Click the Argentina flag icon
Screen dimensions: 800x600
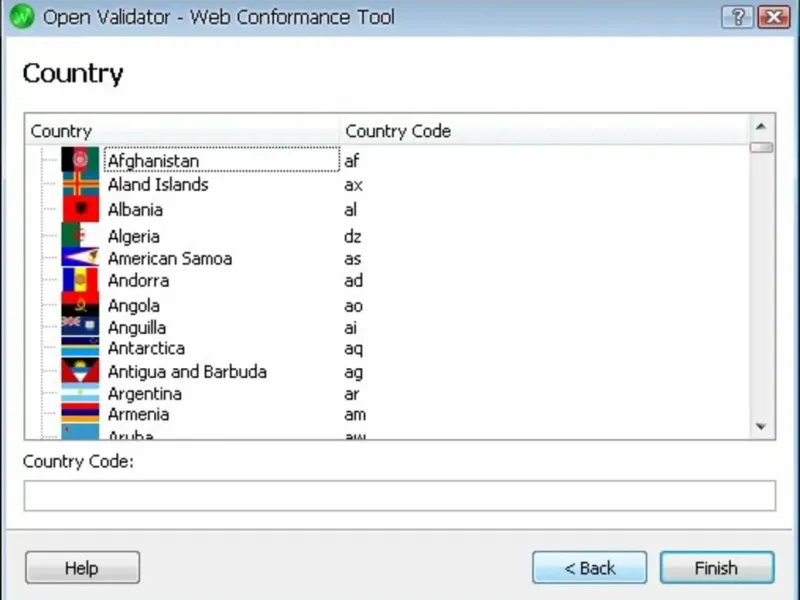(80, 393)
